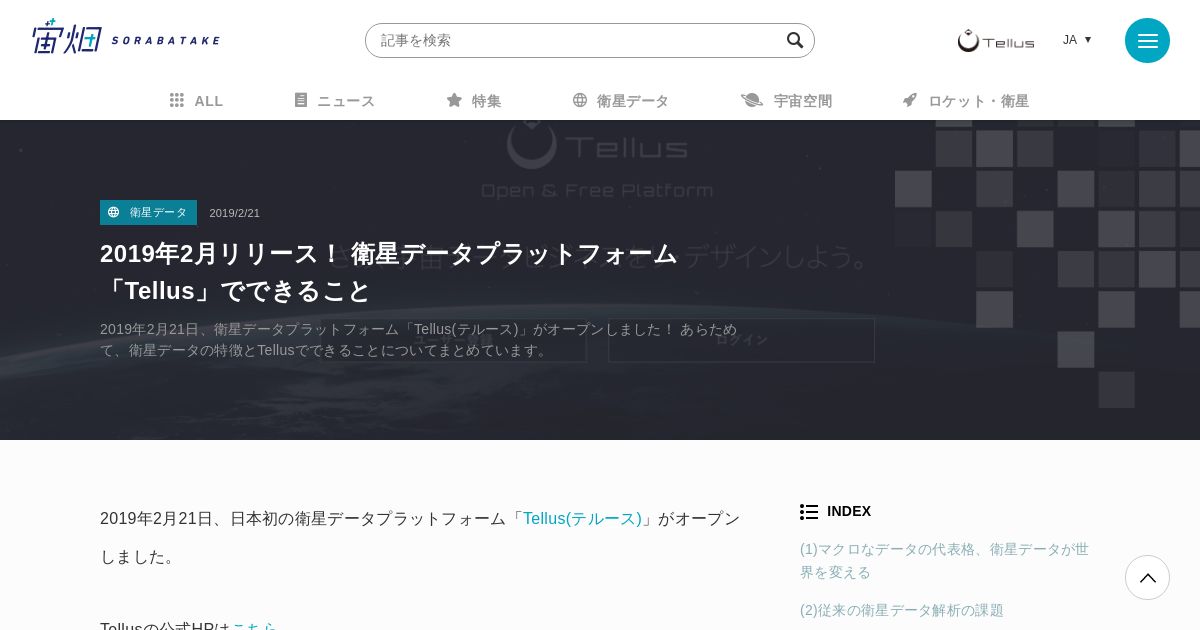Click the Sorabatake logo

[126, 37]
